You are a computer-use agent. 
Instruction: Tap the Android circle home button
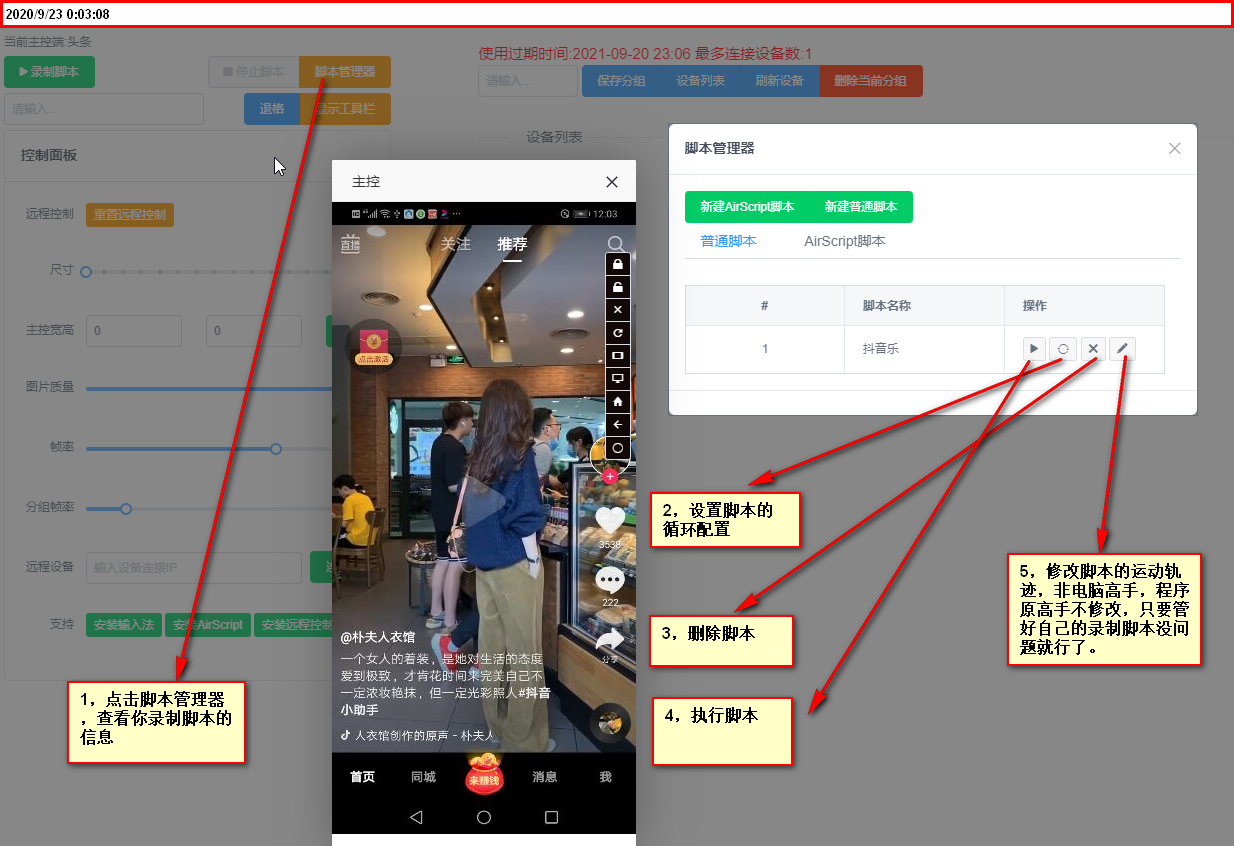click(x=484, y=817)
